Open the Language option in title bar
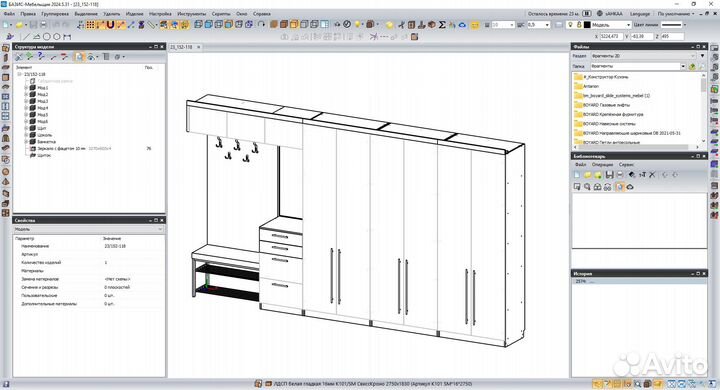Screen dimensions: 720x390 click(x=640, y=14)
